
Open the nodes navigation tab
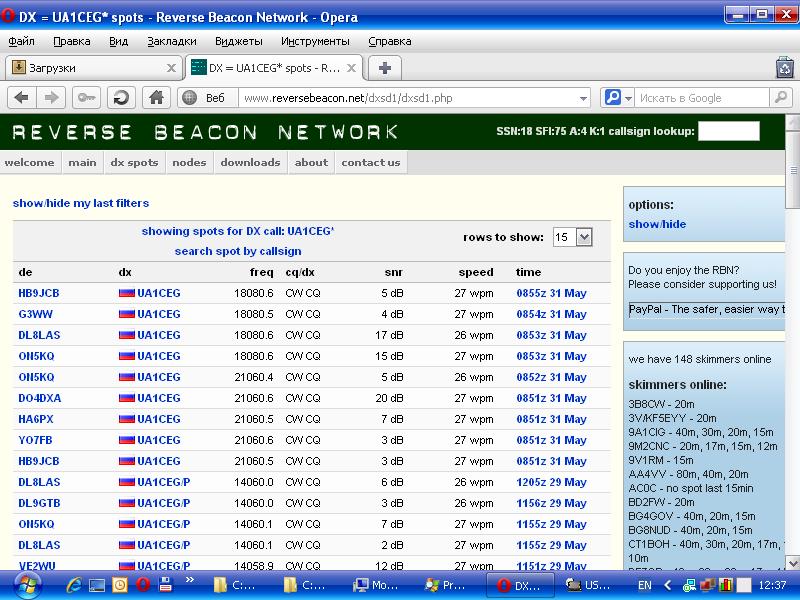[189, 162]
